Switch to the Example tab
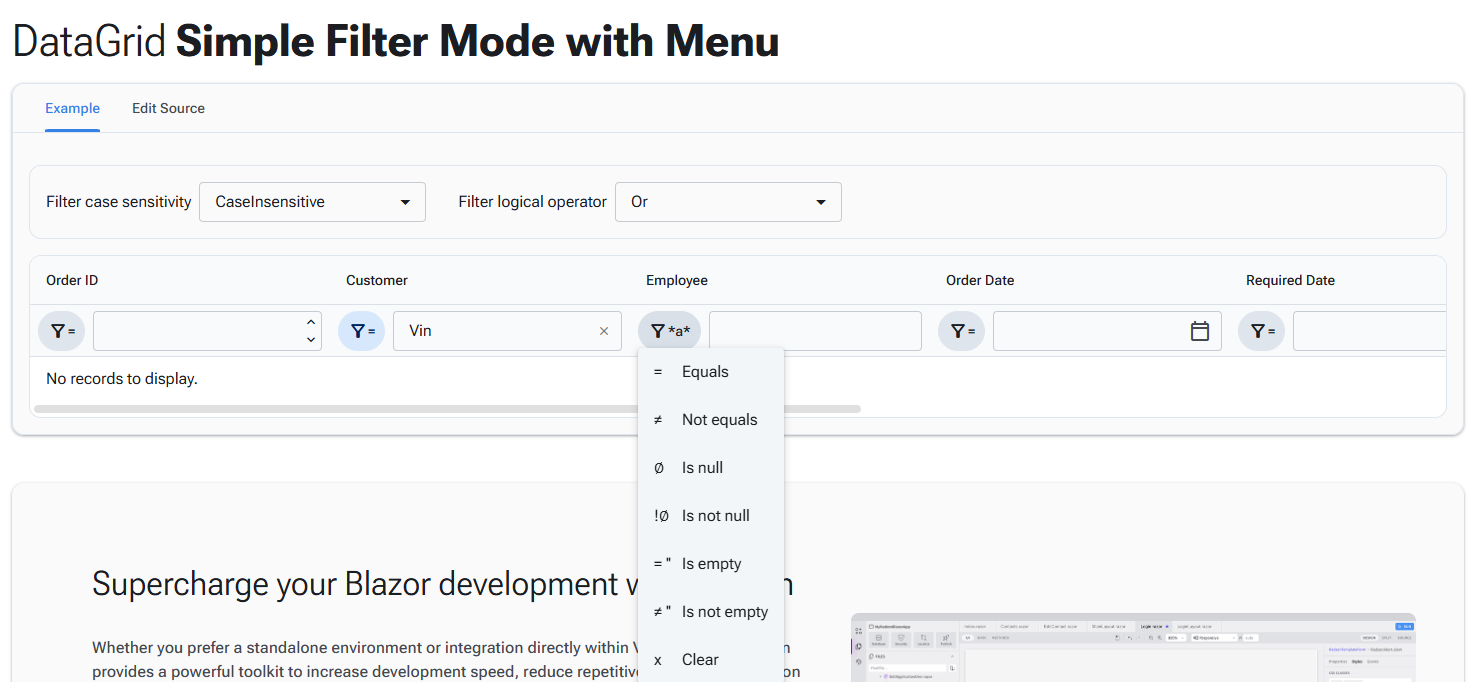This screenshot has height=682, width=1470. [72, 108]
